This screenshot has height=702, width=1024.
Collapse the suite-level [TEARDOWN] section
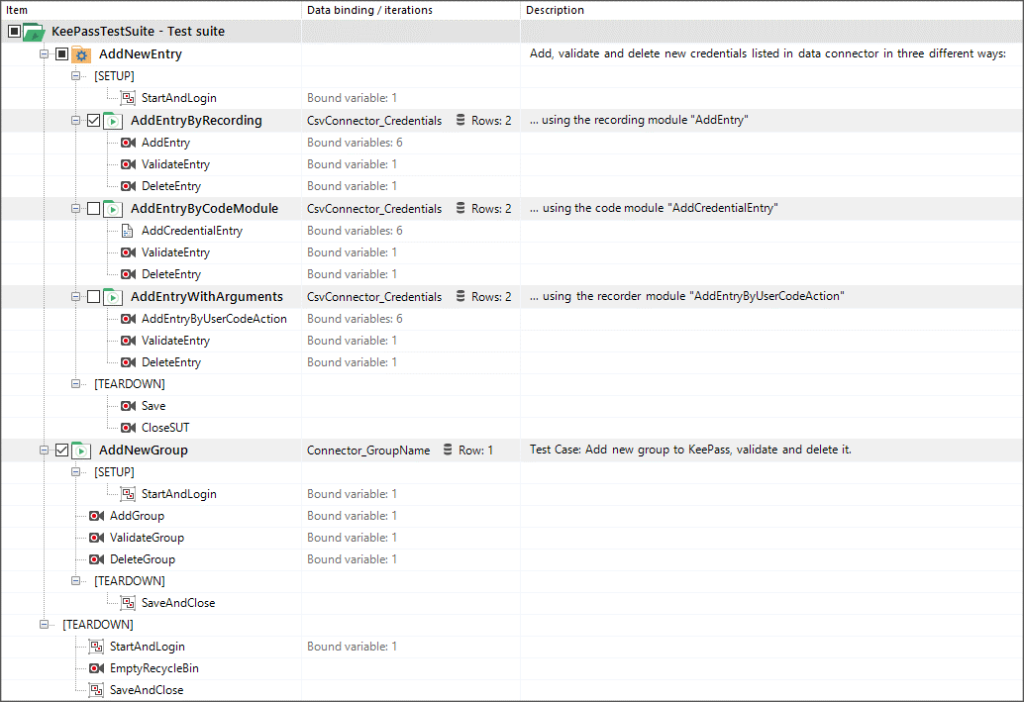pyautogui.click(x=44, y=624)
